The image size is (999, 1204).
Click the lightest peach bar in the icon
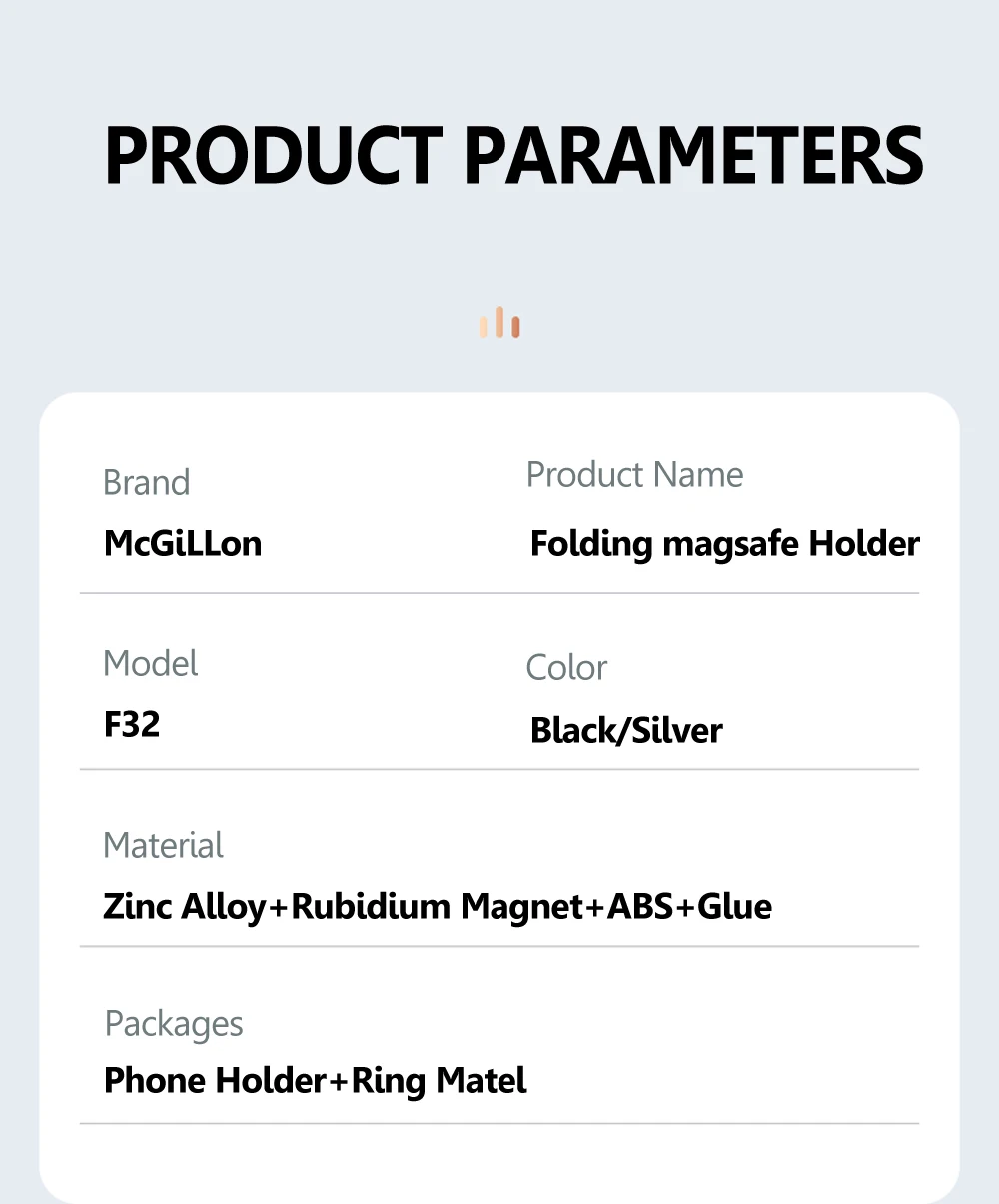(x=484, y=325)
